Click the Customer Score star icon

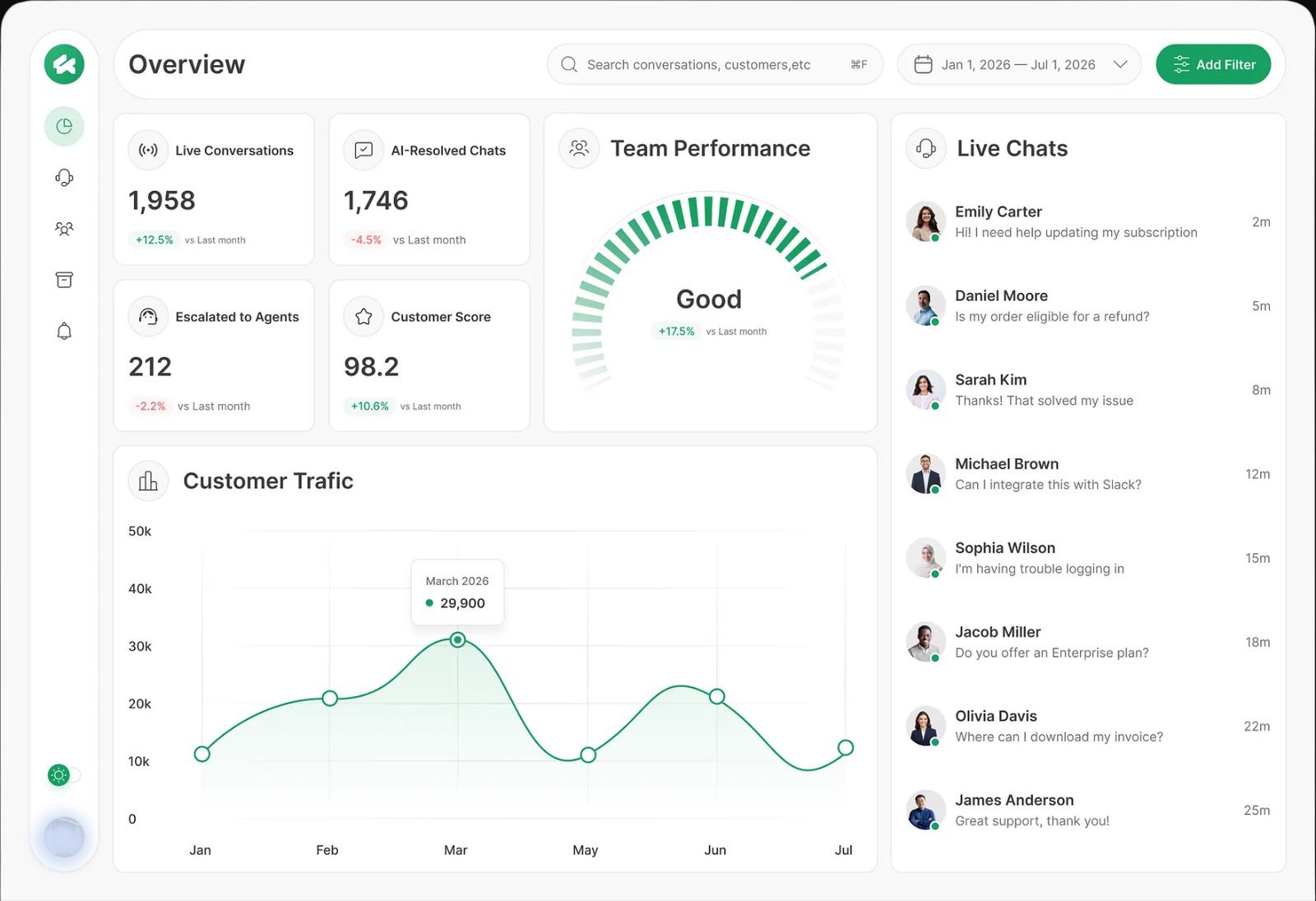[x=364, y=317]
